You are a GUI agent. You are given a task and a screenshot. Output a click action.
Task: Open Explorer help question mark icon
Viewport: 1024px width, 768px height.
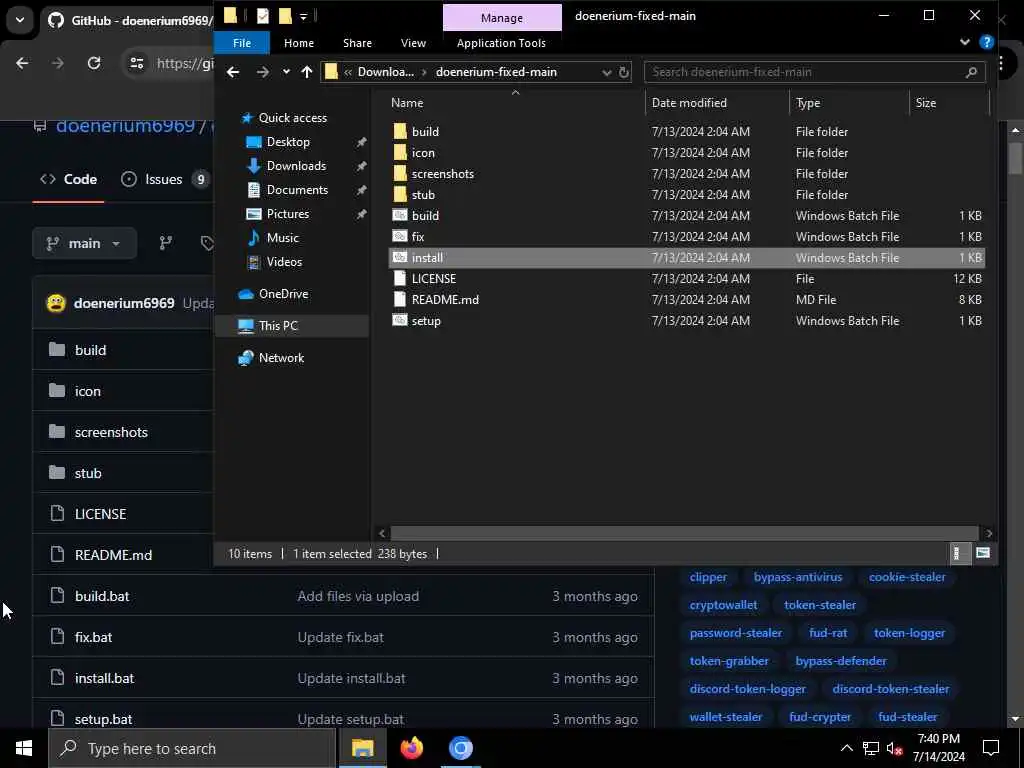click(986, 42)
